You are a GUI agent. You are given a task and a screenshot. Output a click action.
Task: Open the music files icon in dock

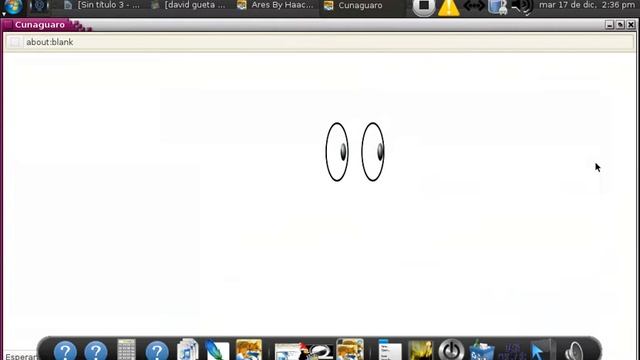pyautogui.click(x=188, y=349)
